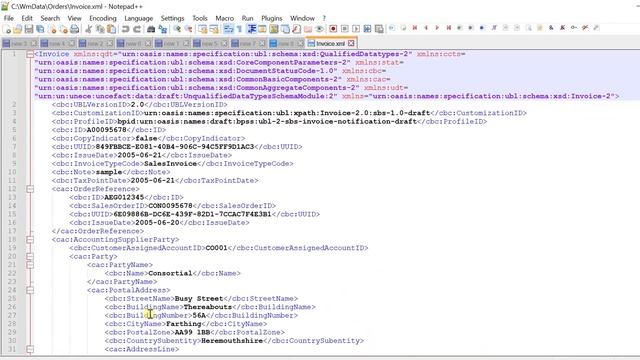Click the value 'CON0095678' in SalesOrderID
Image resolution: width=640 pixels, height=360 pixels.
coord(171,206)
